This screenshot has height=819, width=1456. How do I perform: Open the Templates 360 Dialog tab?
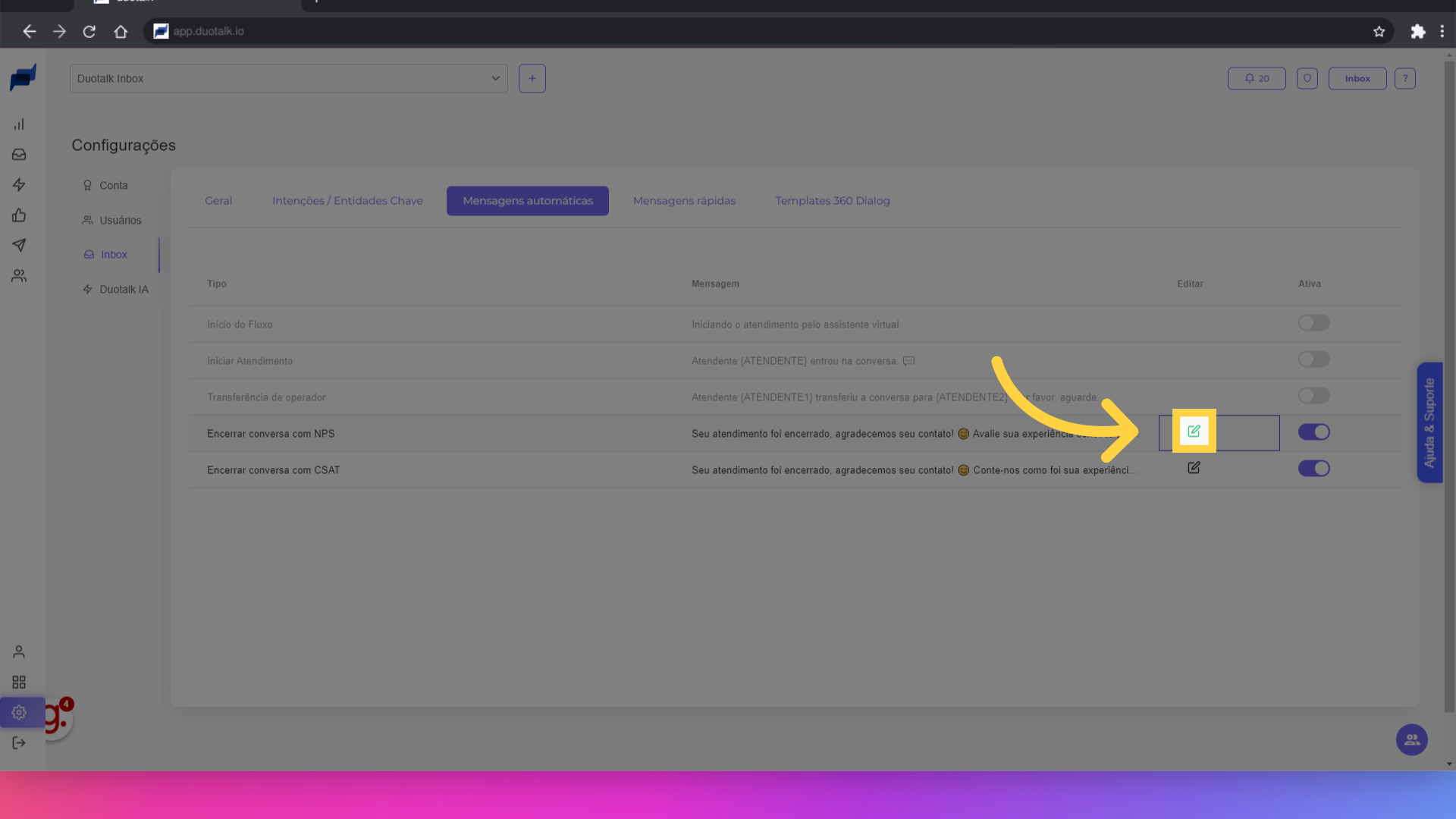tap(832, 201)
